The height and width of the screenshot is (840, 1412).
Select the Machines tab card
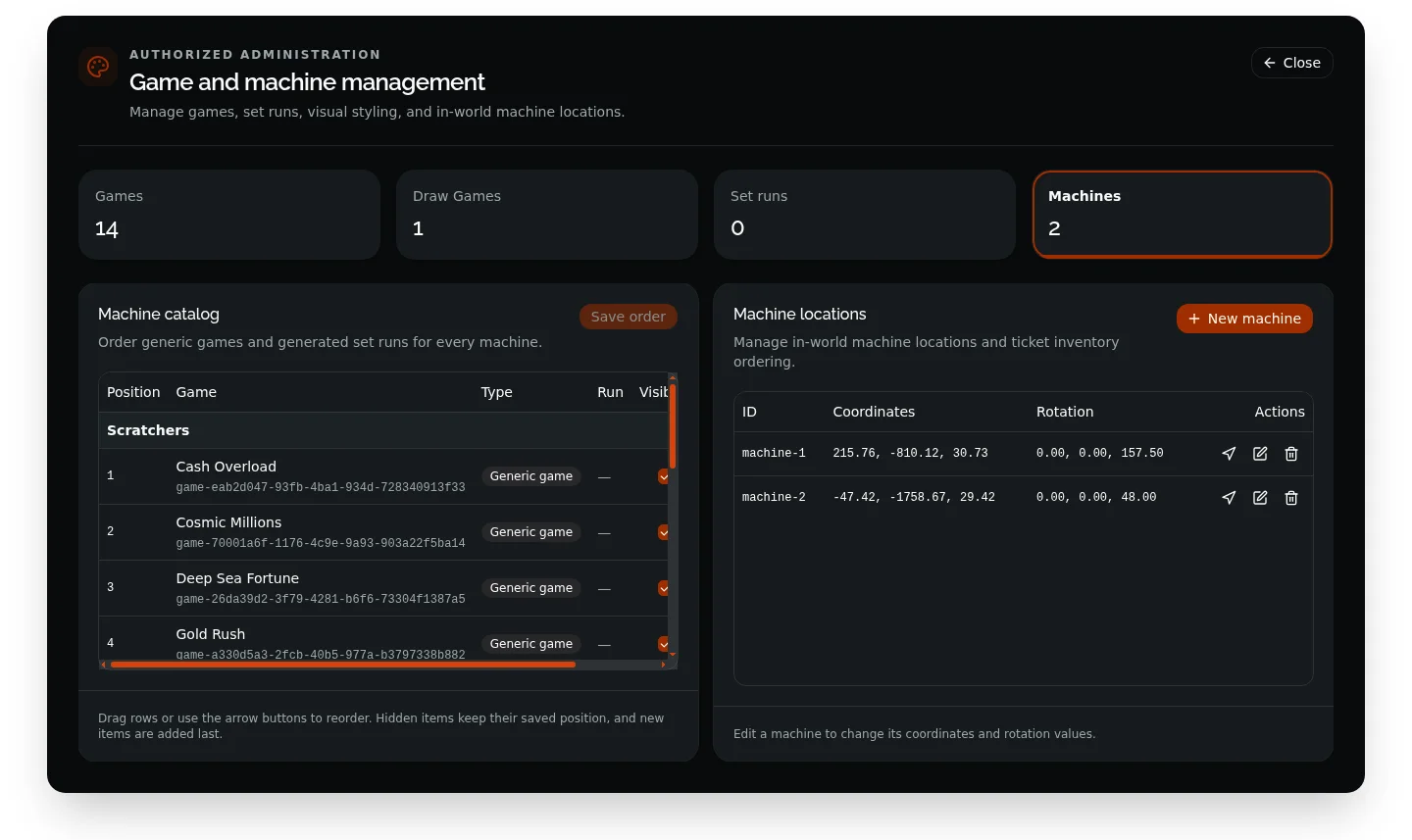pyautogui.click(x=1183, y=215)
